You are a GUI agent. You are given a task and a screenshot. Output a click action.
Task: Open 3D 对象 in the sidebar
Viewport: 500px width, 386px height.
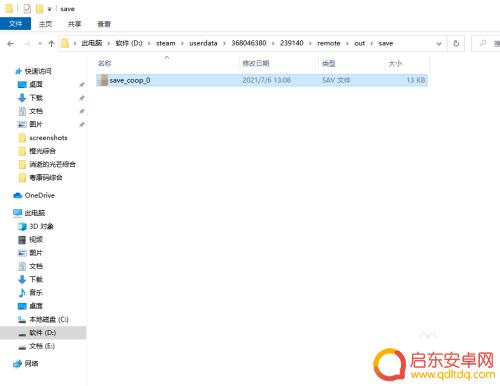click(x=41, y=226)
